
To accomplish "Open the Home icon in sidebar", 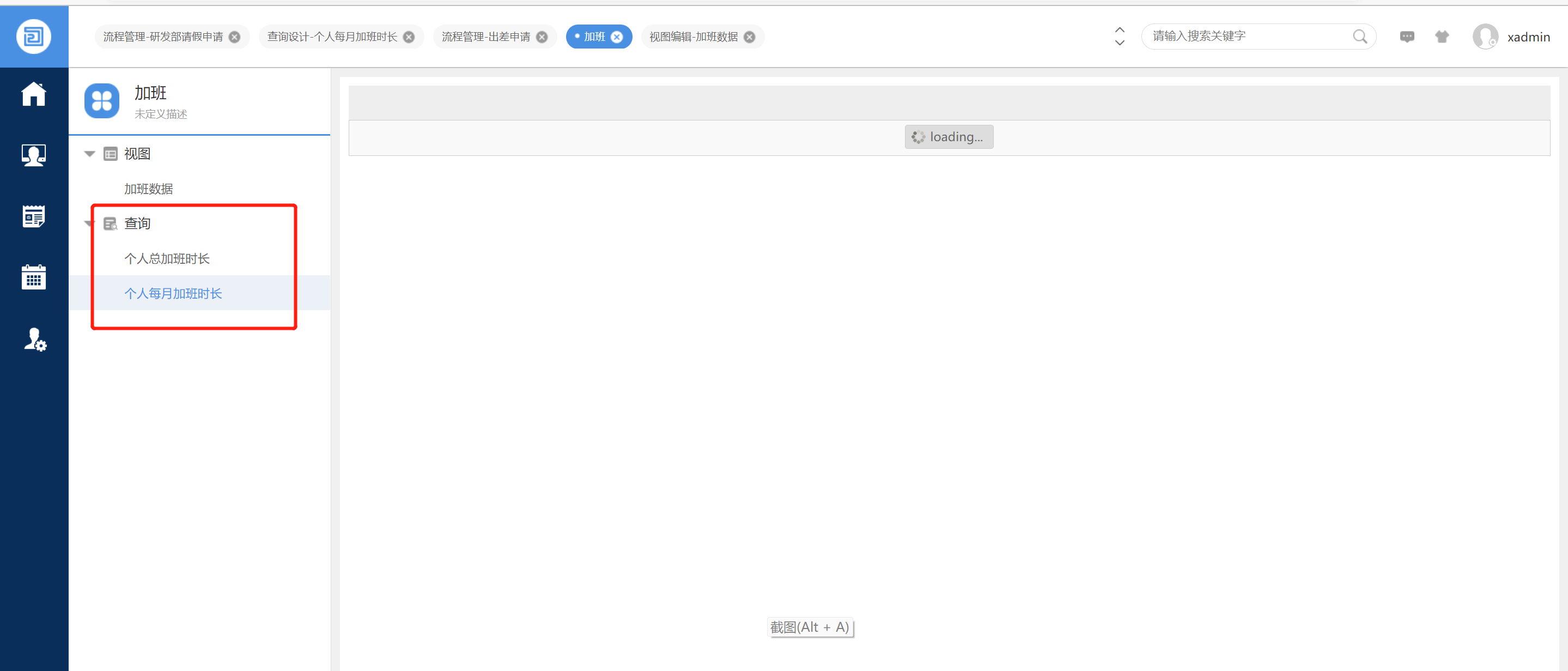I will [33, 94].
